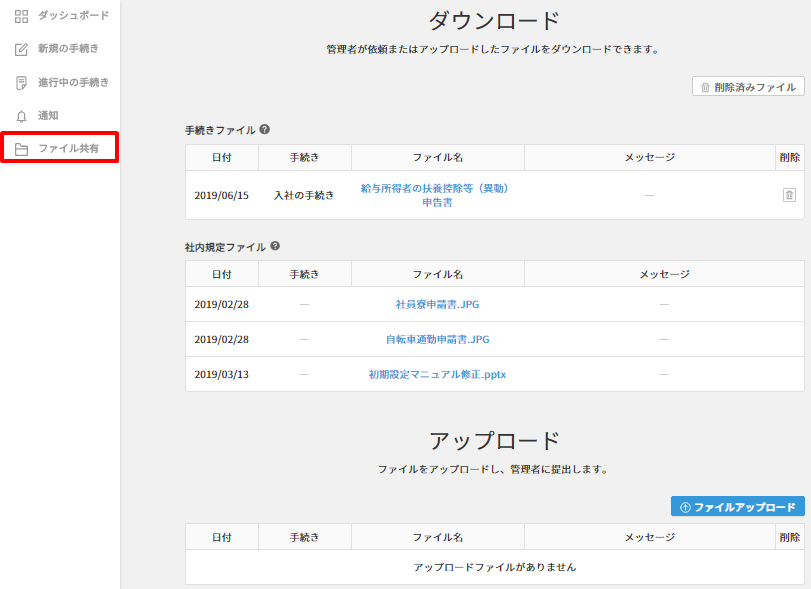Click the in-progress procedures document icon
The width and height of the screenshot is (811, 589).
(21, 82)
